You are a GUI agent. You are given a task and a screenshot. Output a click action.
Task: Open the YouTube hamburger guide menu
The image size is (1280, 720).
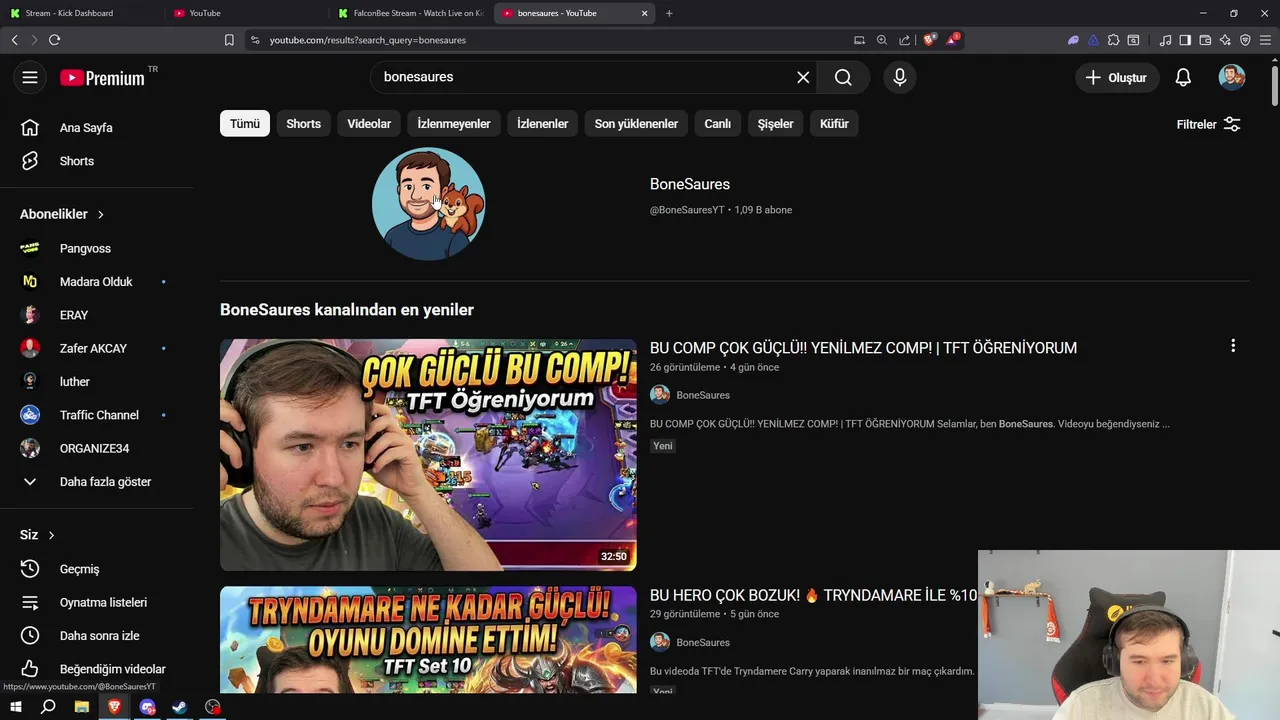30,77
